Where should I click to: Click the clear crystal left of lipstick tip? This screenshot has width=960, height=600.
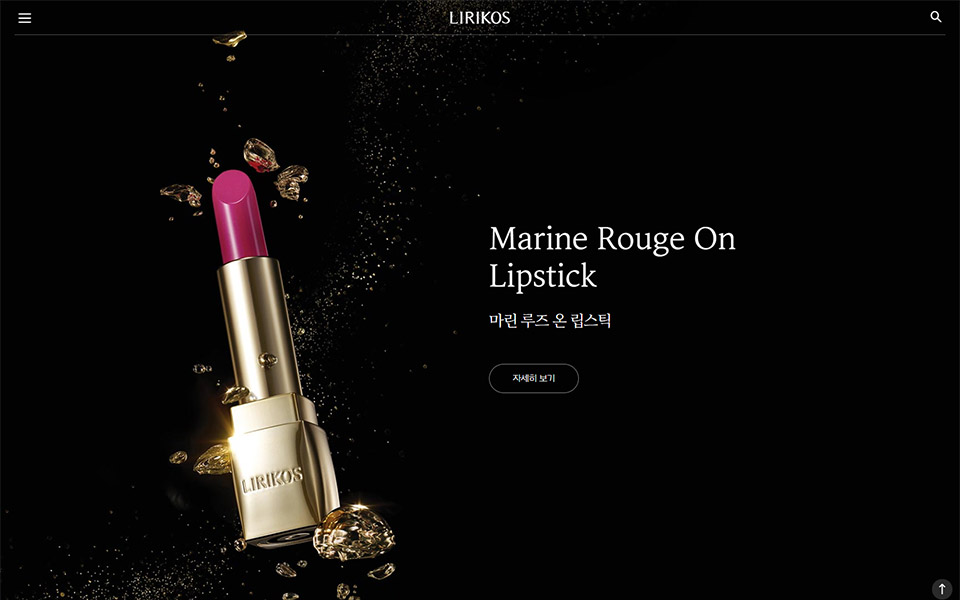coord(181,194)
